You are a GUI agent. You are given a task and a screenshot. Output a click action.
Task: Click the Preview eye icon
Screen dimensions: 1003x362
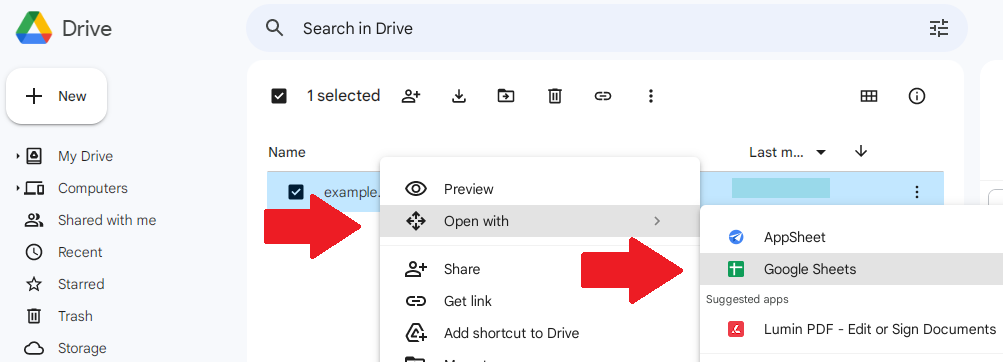416,189
